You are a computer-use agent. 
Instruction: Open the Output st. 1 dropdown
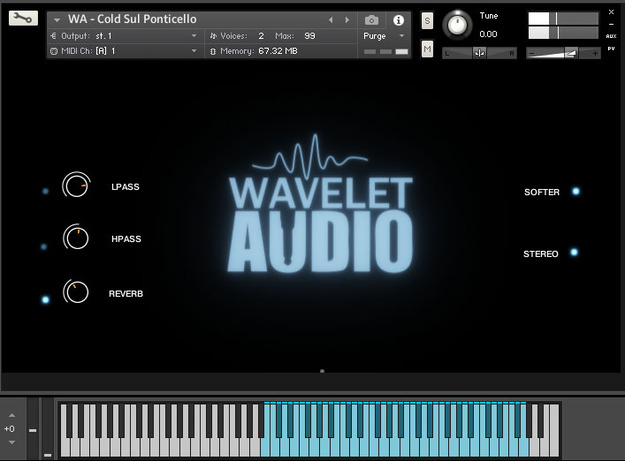[124, 36]
